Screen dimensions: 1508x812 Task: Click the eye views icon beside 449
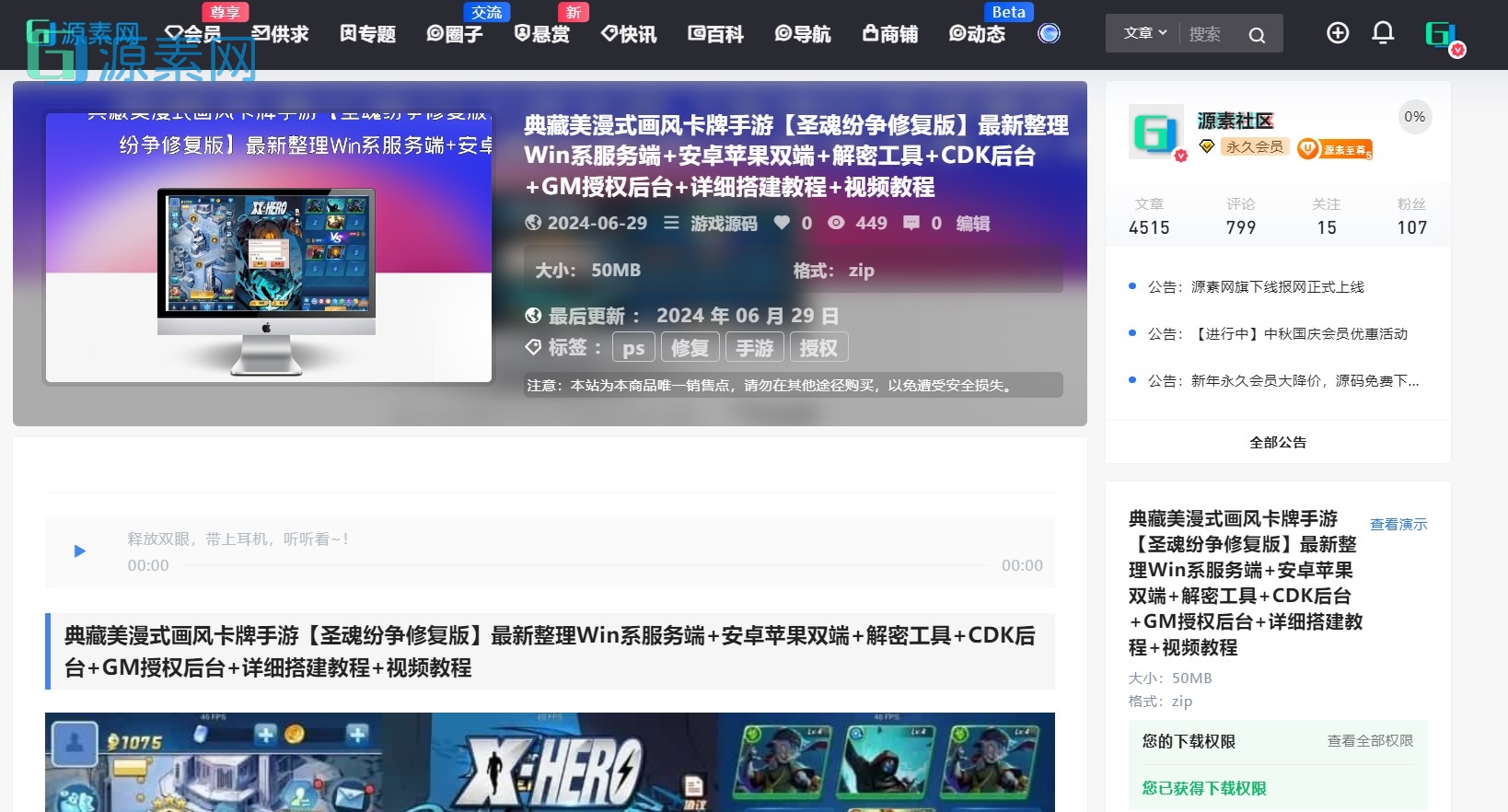[x=836, y=223]
